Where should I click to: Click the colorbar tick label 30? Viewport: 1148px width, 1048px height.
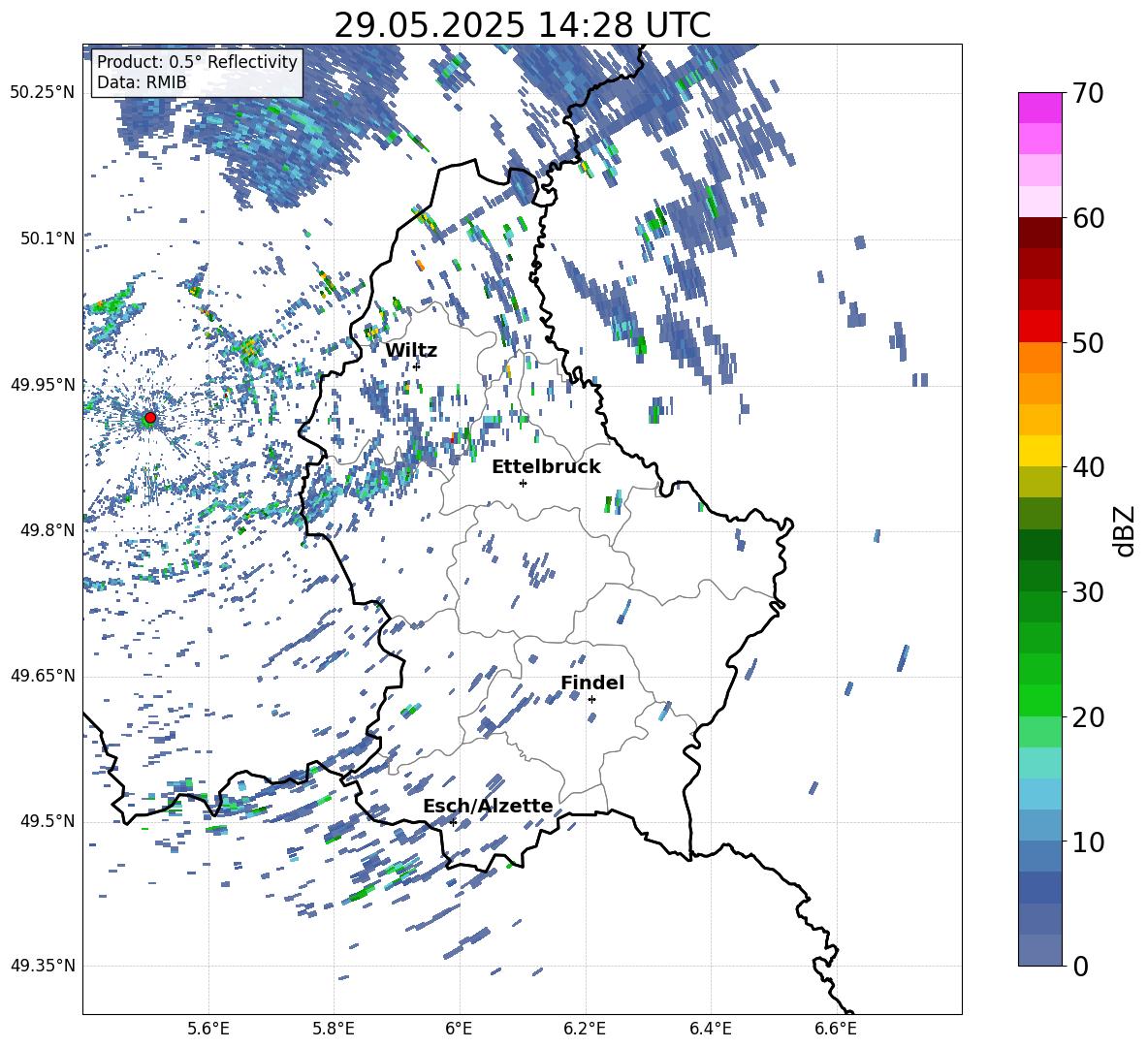coord(1087,592)
